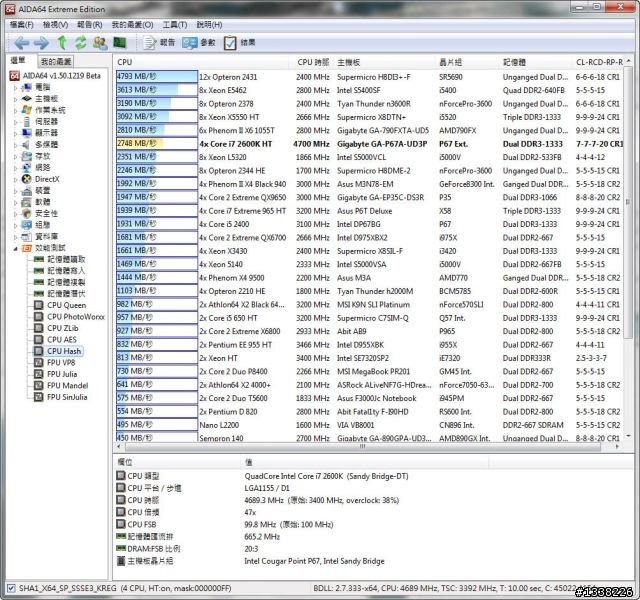Image resolution: width=640 pixels, height=600 pixels.
Task: Expand the DirectX tree node arrow
Action: [16, 179]
